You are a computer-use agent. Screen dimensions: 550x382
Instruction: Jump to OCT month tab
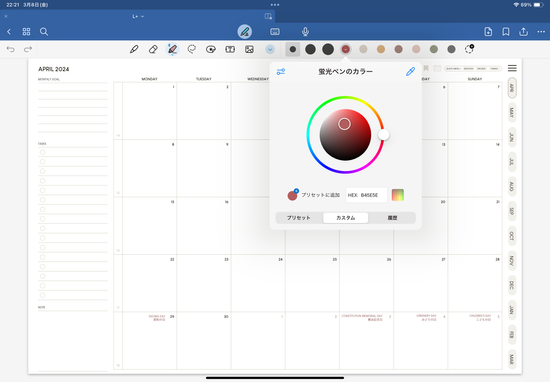point(512,236)
